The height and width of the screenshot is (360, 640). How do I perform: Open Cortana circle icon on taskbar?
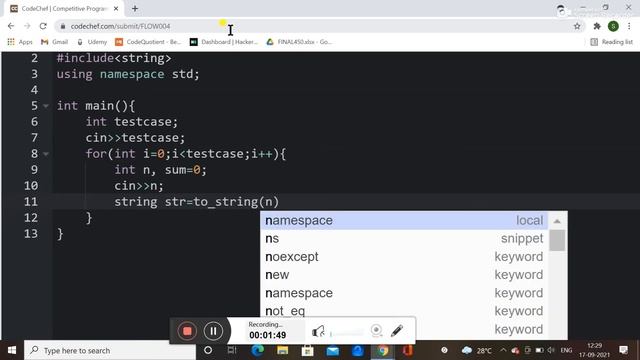(208, 350)
